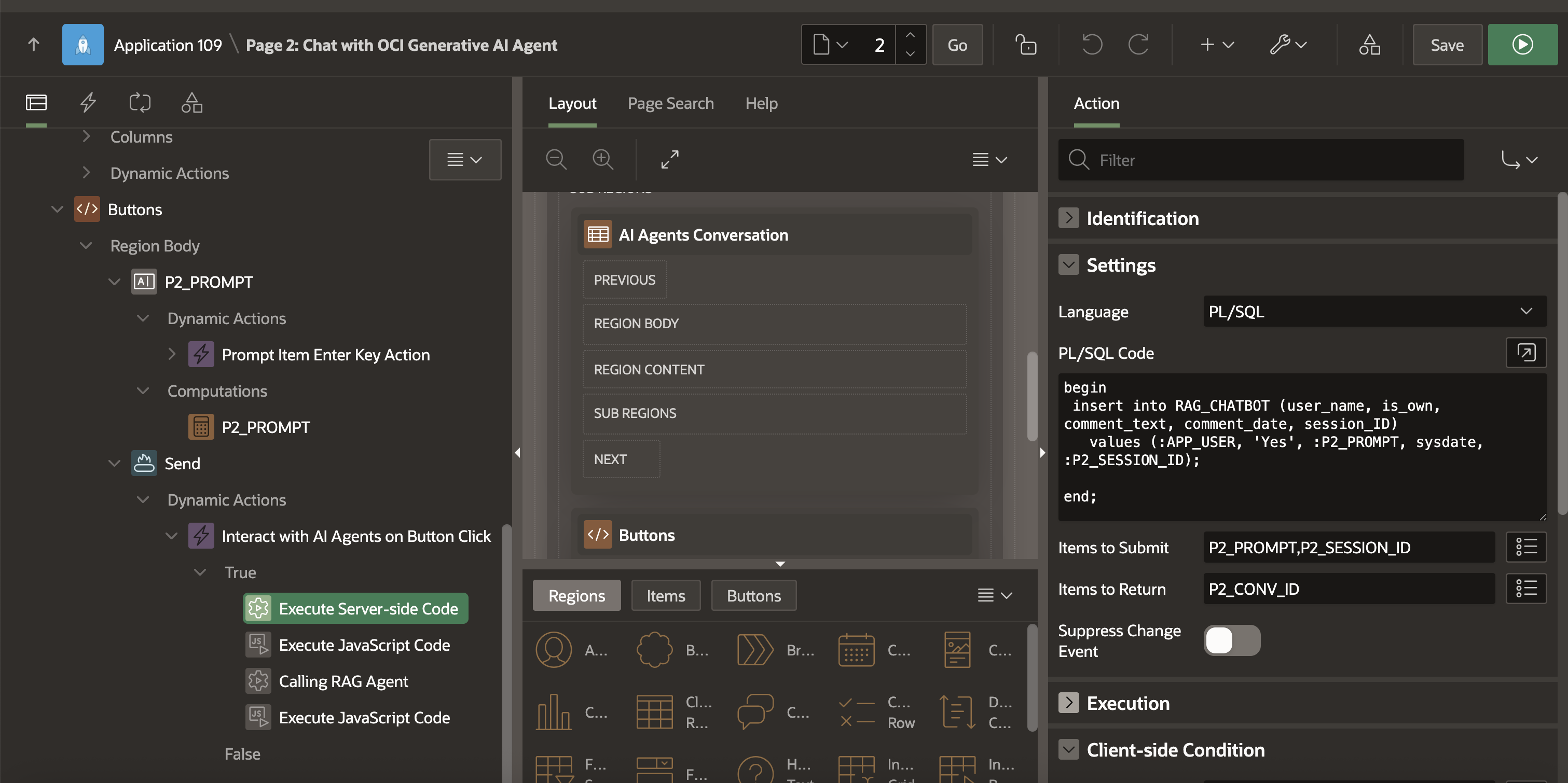This screenshot has width=1568, height=783.
Task: Expand Prompt Item Enter Key Action node
Action: tap(172, 354)
